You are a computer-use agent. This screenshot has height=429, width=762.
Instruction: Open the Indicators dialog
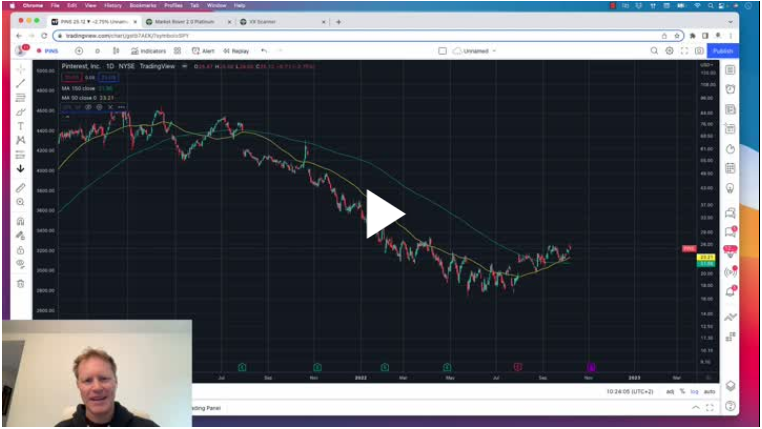149,51
